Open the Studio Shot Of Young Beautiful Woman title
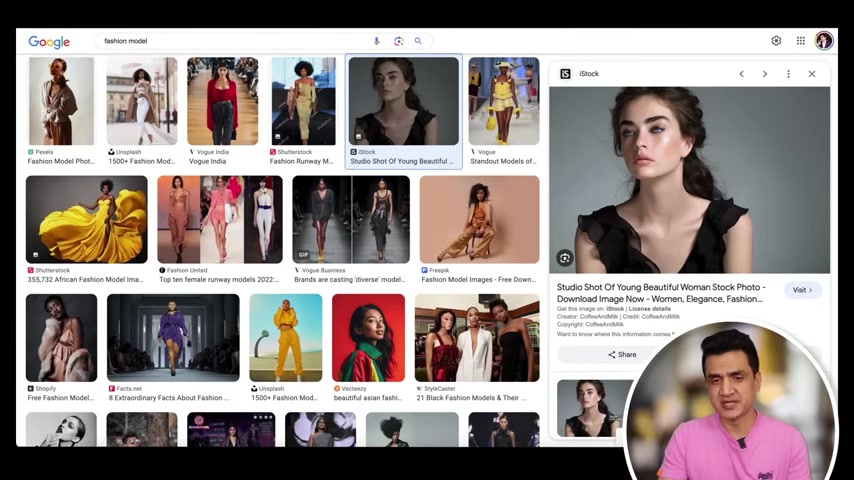Screen dimensions: 854x480 (x=661, y=293)
